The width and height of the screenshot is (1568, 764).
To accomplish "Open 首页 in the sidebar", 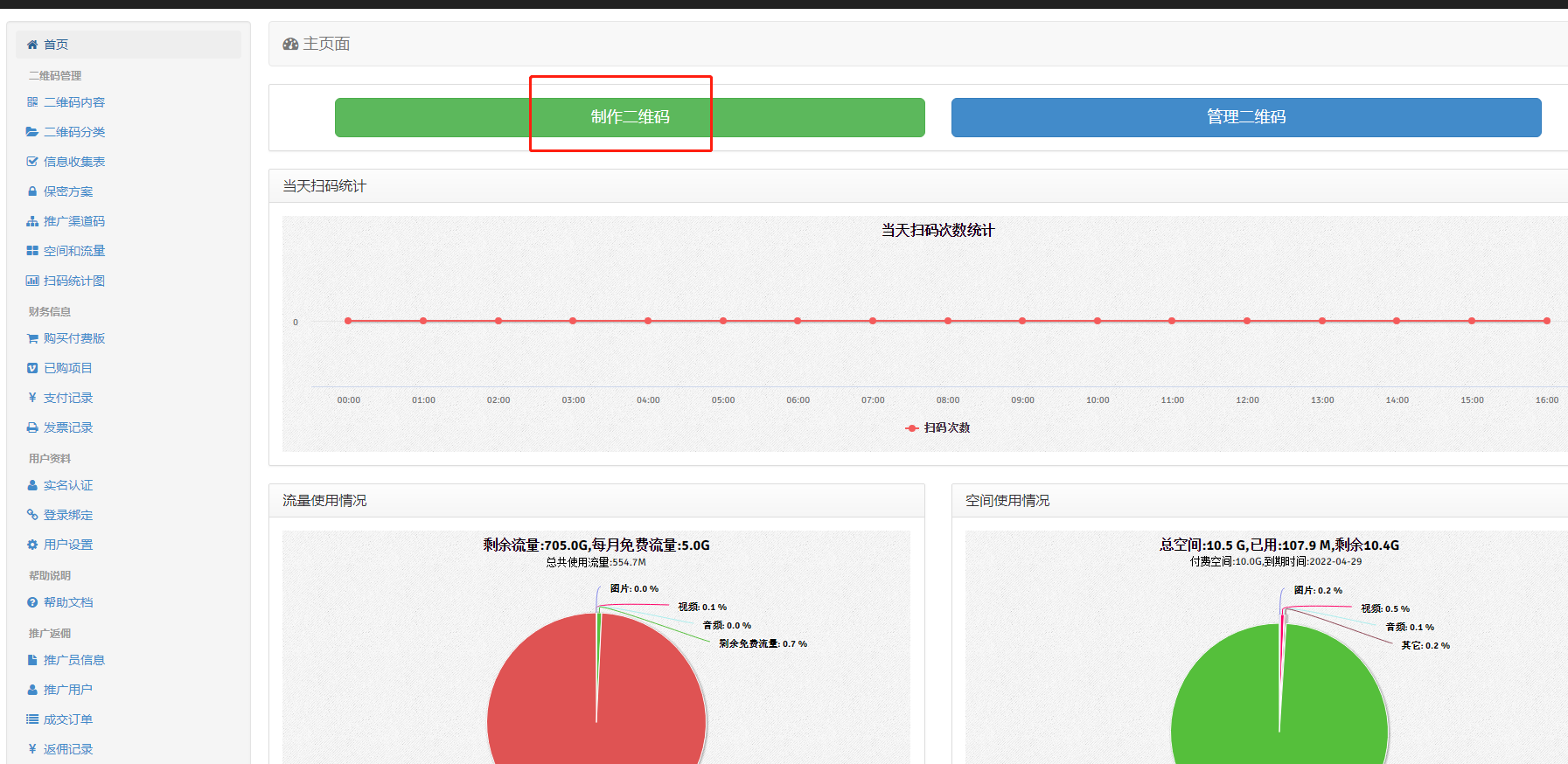I will 128,45.
